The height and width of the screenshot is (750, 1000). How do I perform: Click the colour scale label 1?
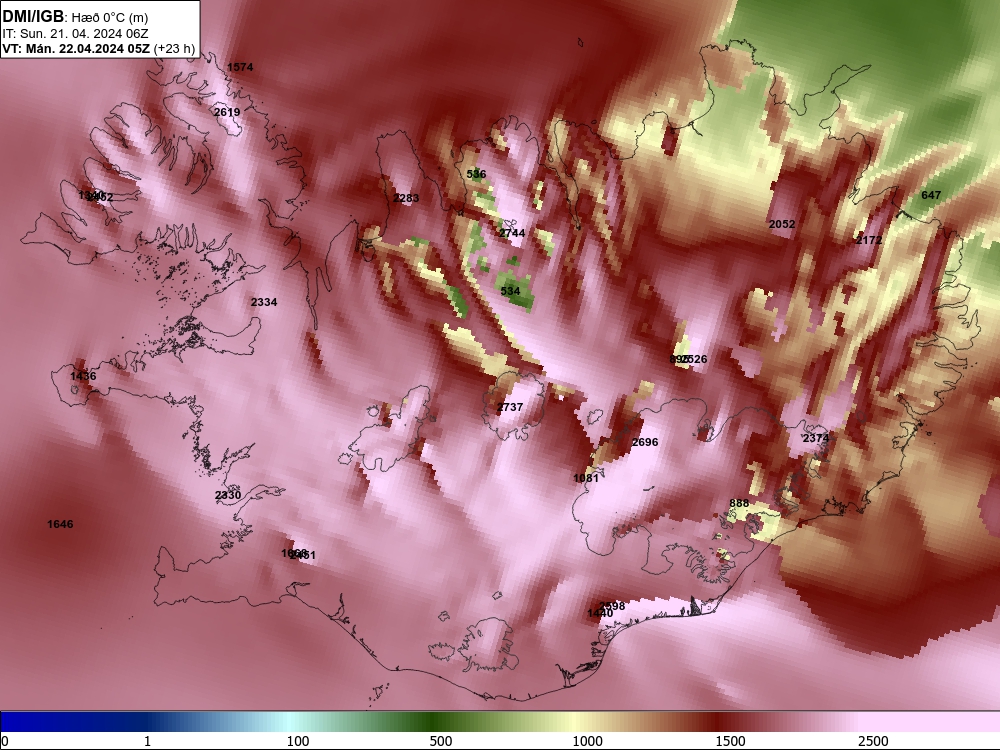pos(147,741)
